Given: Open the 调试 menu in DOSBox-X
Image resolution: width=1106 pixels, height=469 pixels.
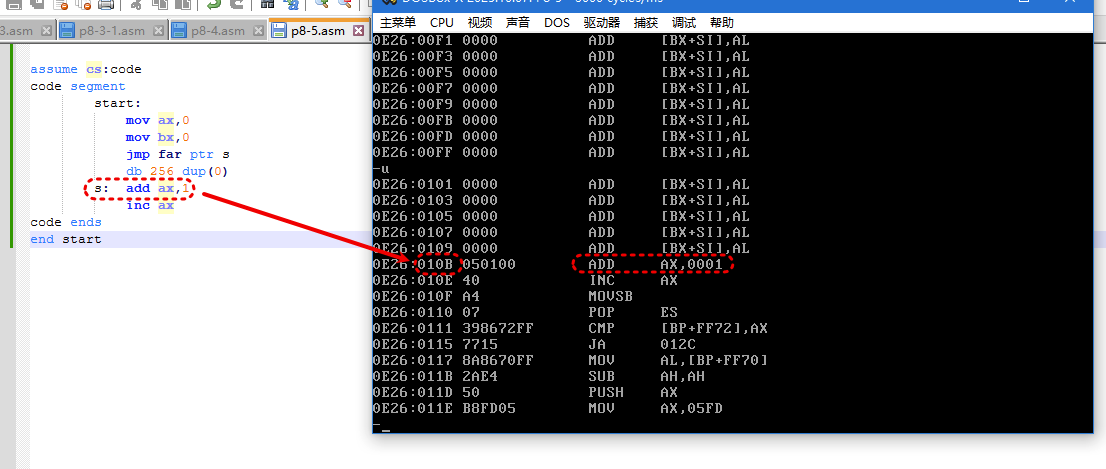Looking at the screenshot, I should click(x=683, y=23).
